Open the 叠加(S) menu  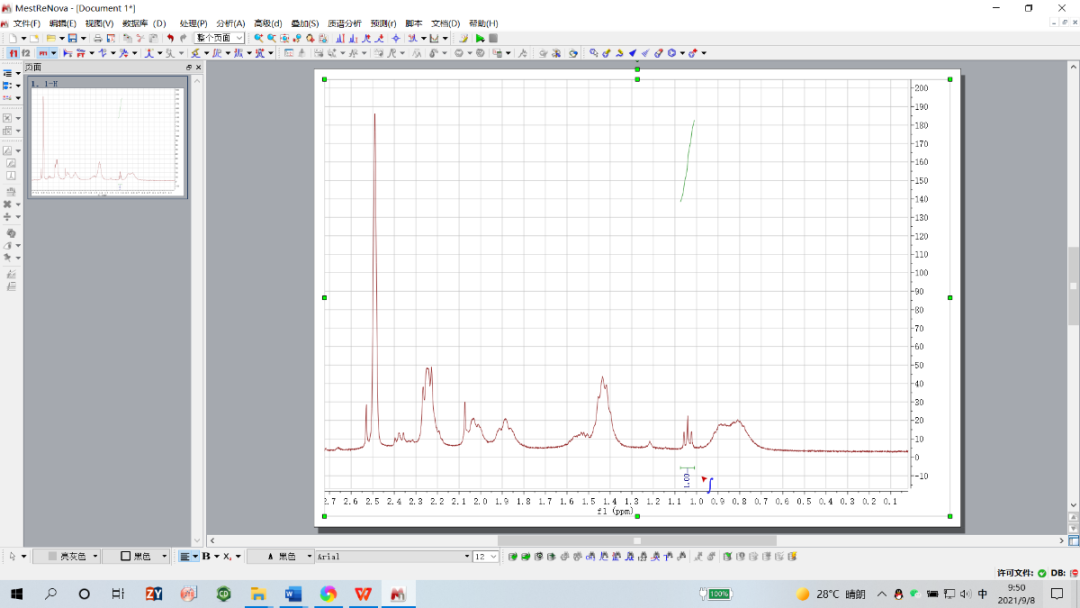click(305, 23)
